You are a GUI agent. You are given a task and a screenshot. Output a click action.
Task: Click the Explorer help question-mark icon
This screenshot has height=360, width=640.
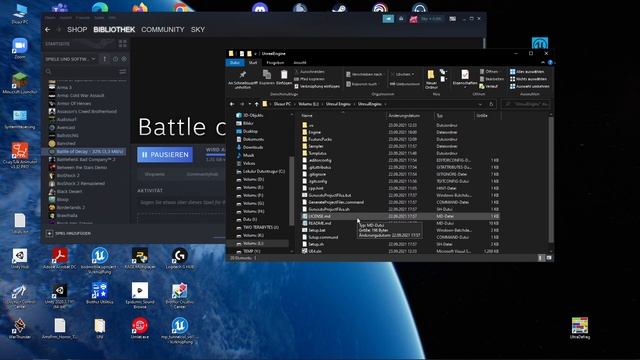pos(550,63)
